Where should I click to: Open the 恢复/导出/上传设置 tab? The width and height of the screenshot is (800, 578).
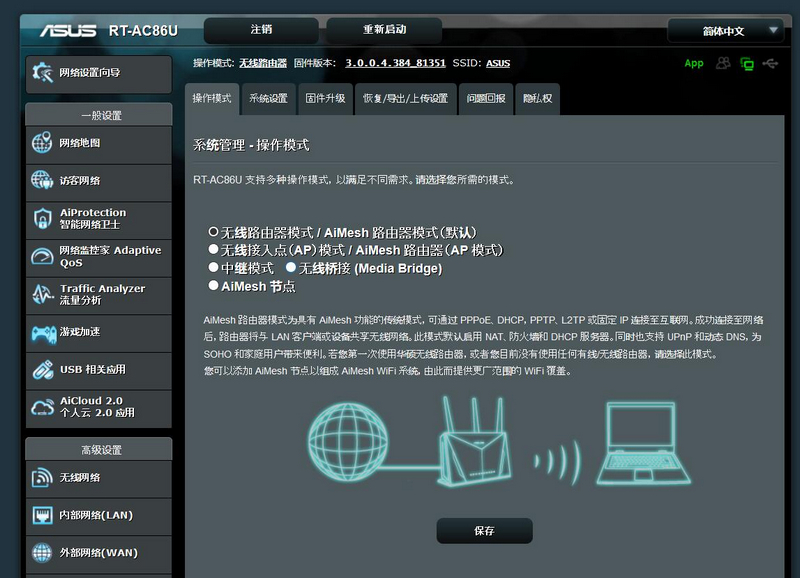[405, 98]
